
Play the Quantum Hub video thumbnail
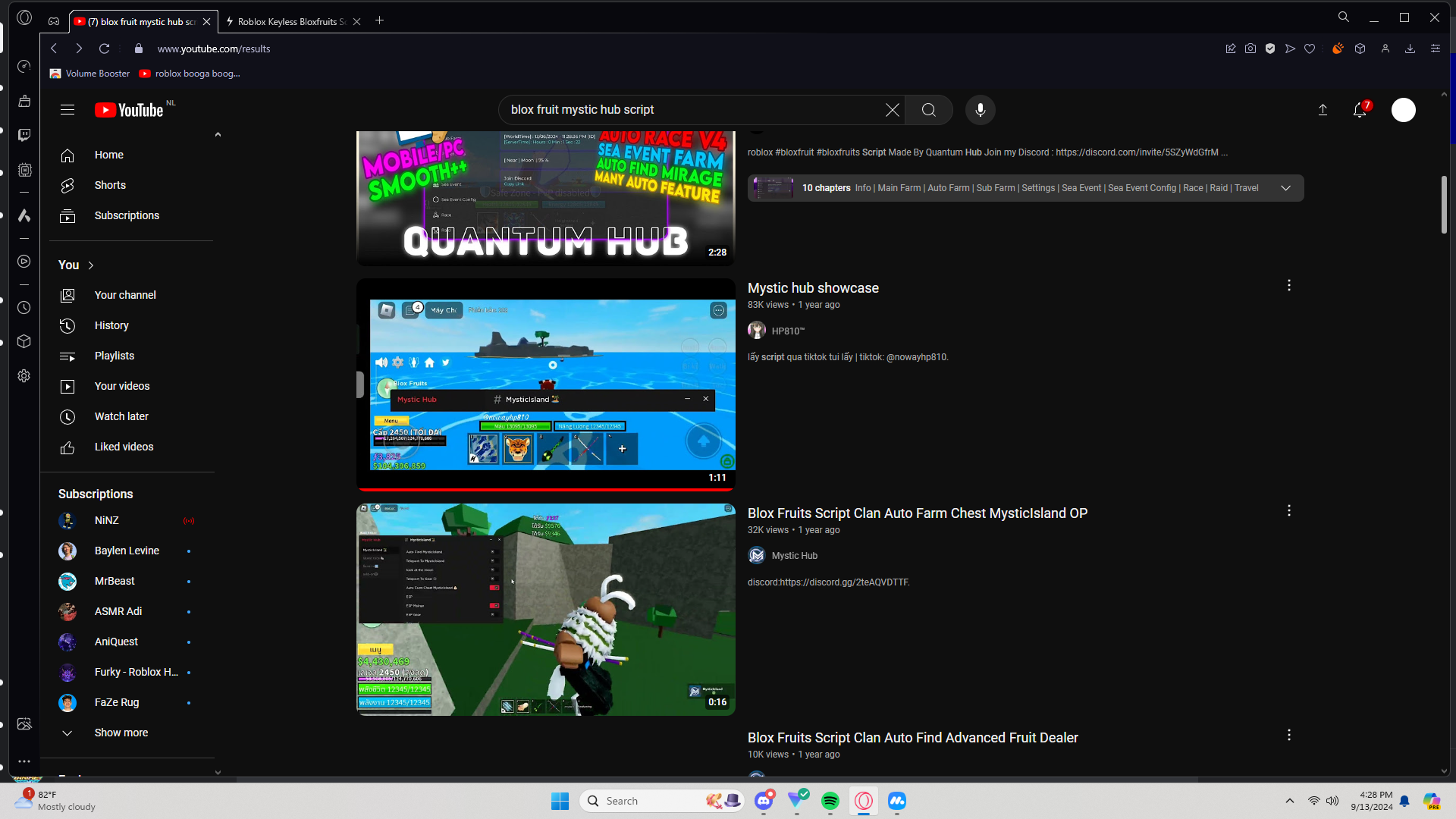pyautogui.click(x=546, y=198)
